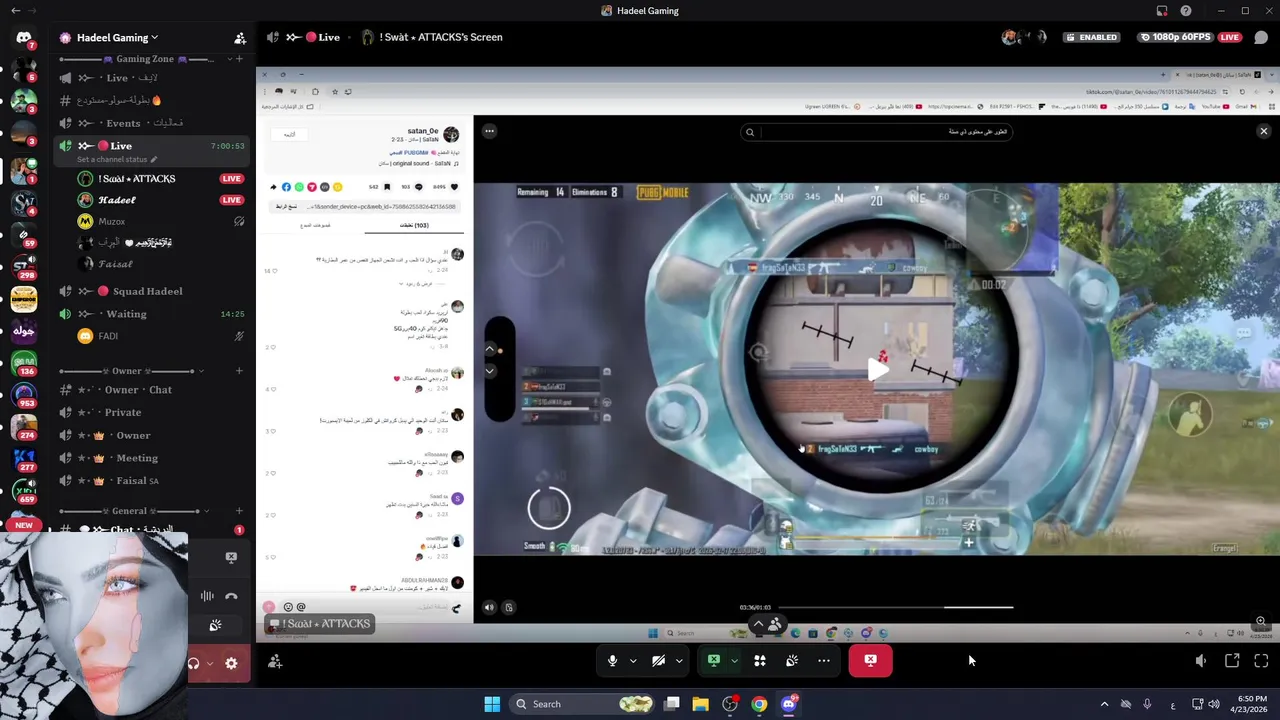Toggle headset deafen in user panel
This screenshot has width=1280, height=720.
(x=194, y=663)
